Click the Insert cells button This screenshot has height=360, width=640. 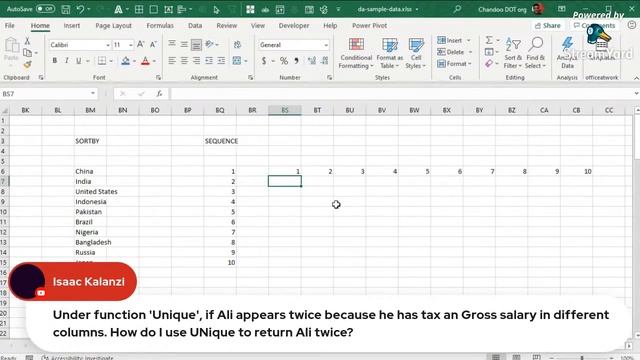[x=454, y=40]
